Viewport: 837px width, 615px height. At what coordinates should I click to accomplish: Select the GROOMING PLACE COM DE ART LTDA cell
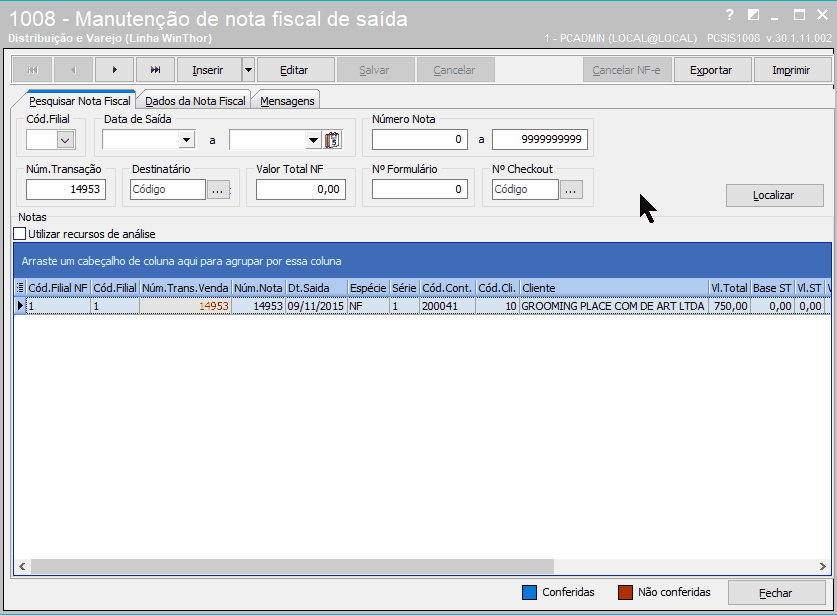[x=614, y=306]
